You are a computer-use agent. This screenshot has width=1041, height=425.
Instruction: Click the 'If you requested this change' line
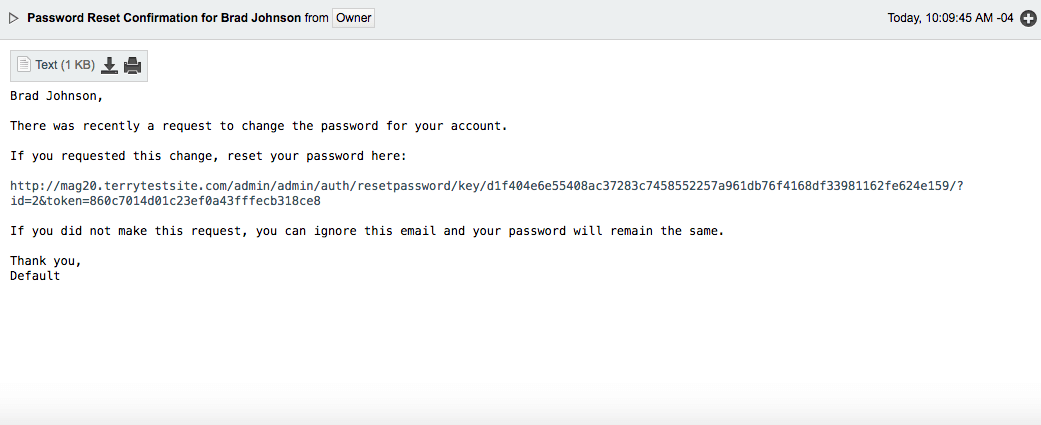click(208, 157)
